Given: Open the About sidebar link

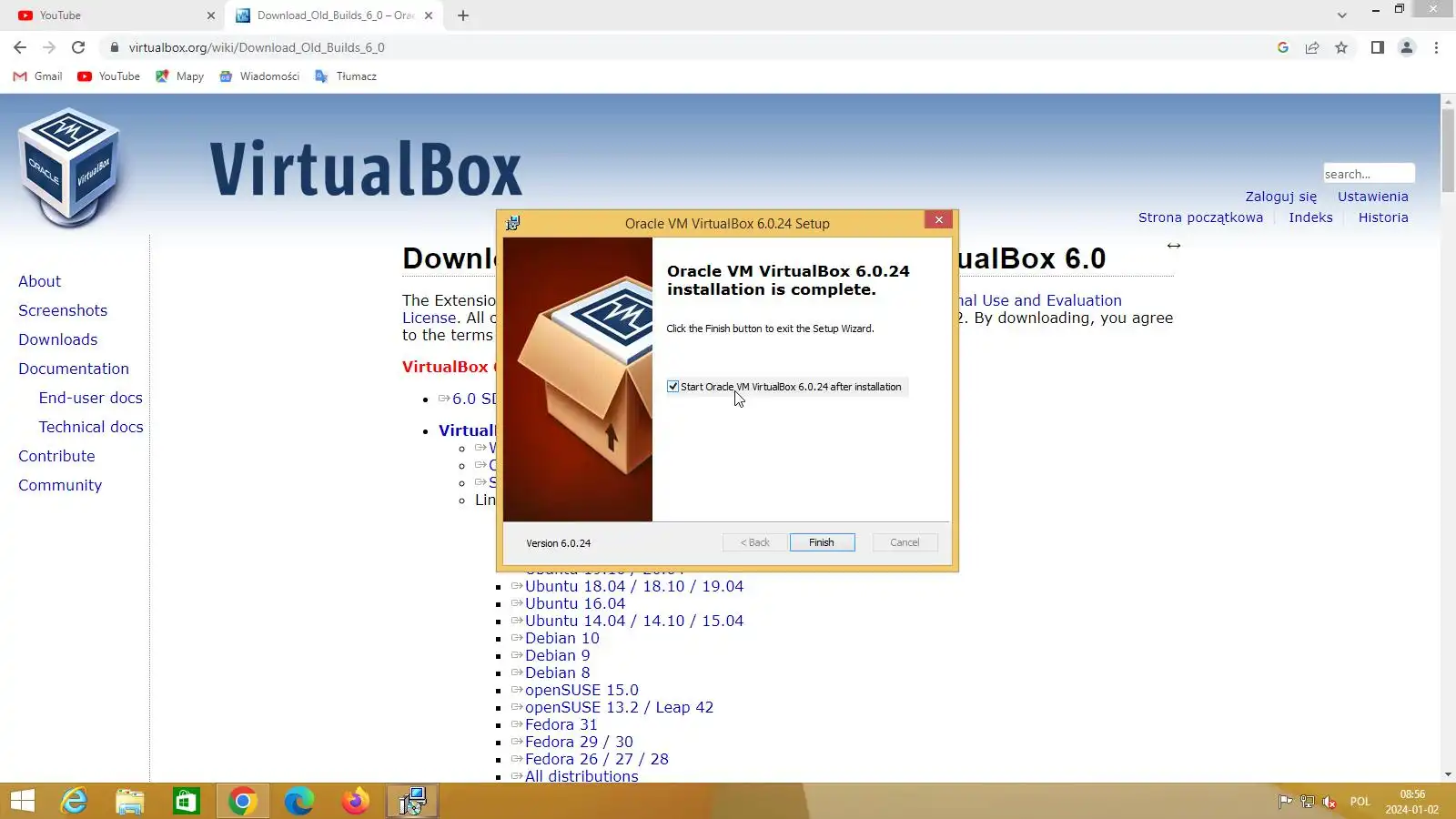Looking at the screenshot, I should pyautogui.click(x=39, y=282).
